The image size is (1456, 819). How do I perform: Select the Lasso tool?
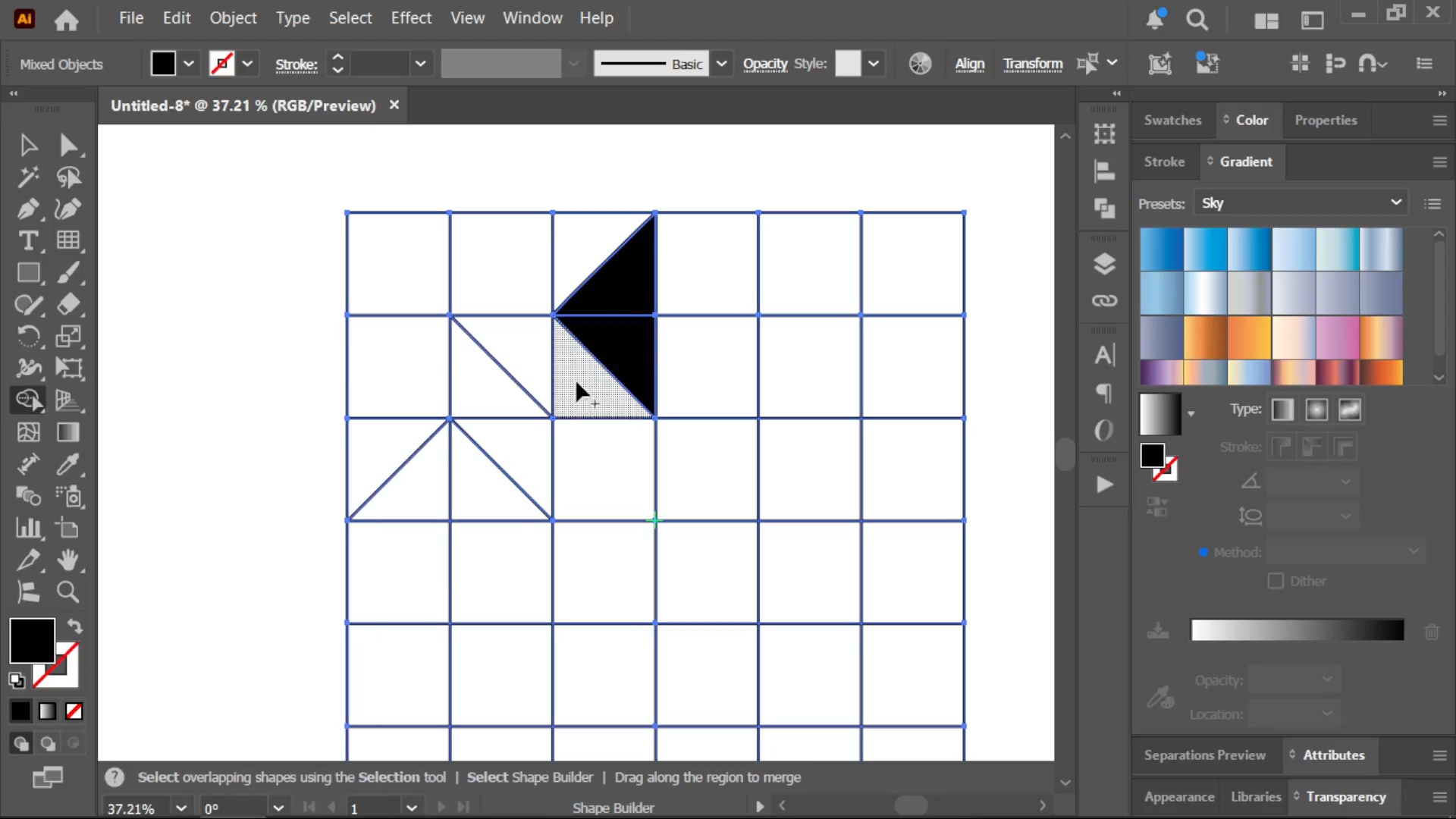click(68, 177)
